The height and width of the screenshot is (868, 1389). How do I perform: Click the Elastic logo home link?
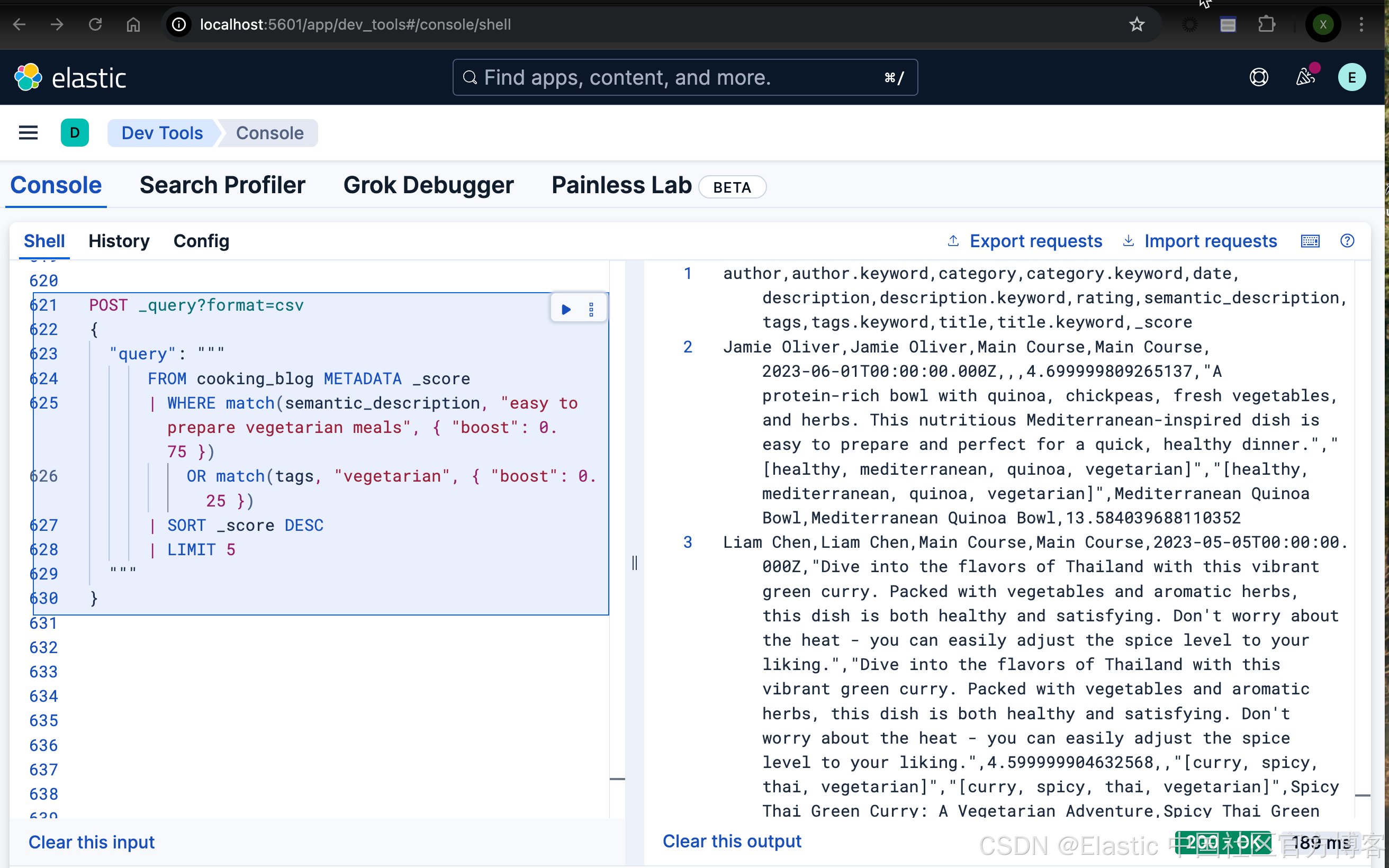(70, 77)
